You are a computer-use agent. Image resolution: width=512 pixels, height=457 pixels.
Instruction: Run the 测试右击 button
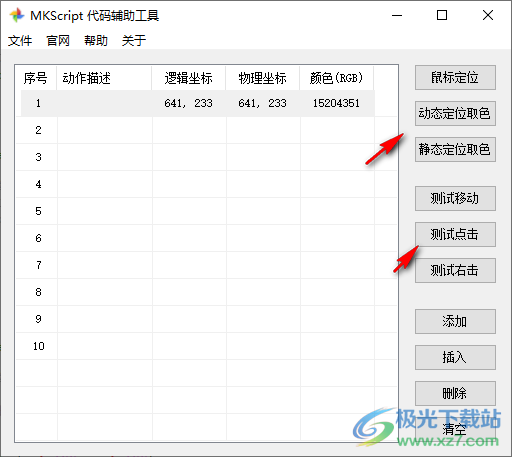(x=455, y=271)
